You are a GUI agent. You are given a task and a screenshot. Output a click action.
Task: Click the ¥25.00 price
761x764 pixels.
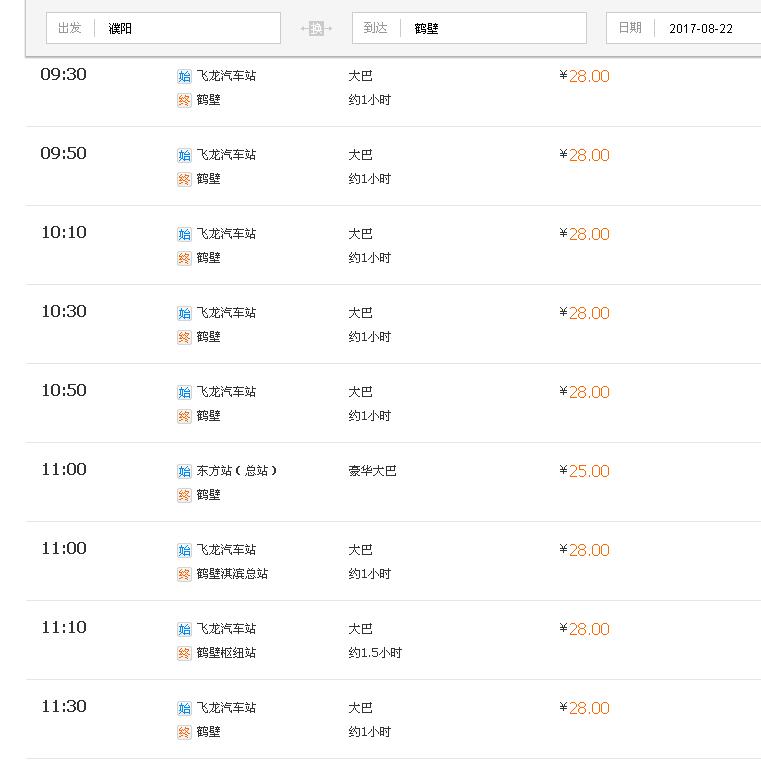tap(584, 471)
